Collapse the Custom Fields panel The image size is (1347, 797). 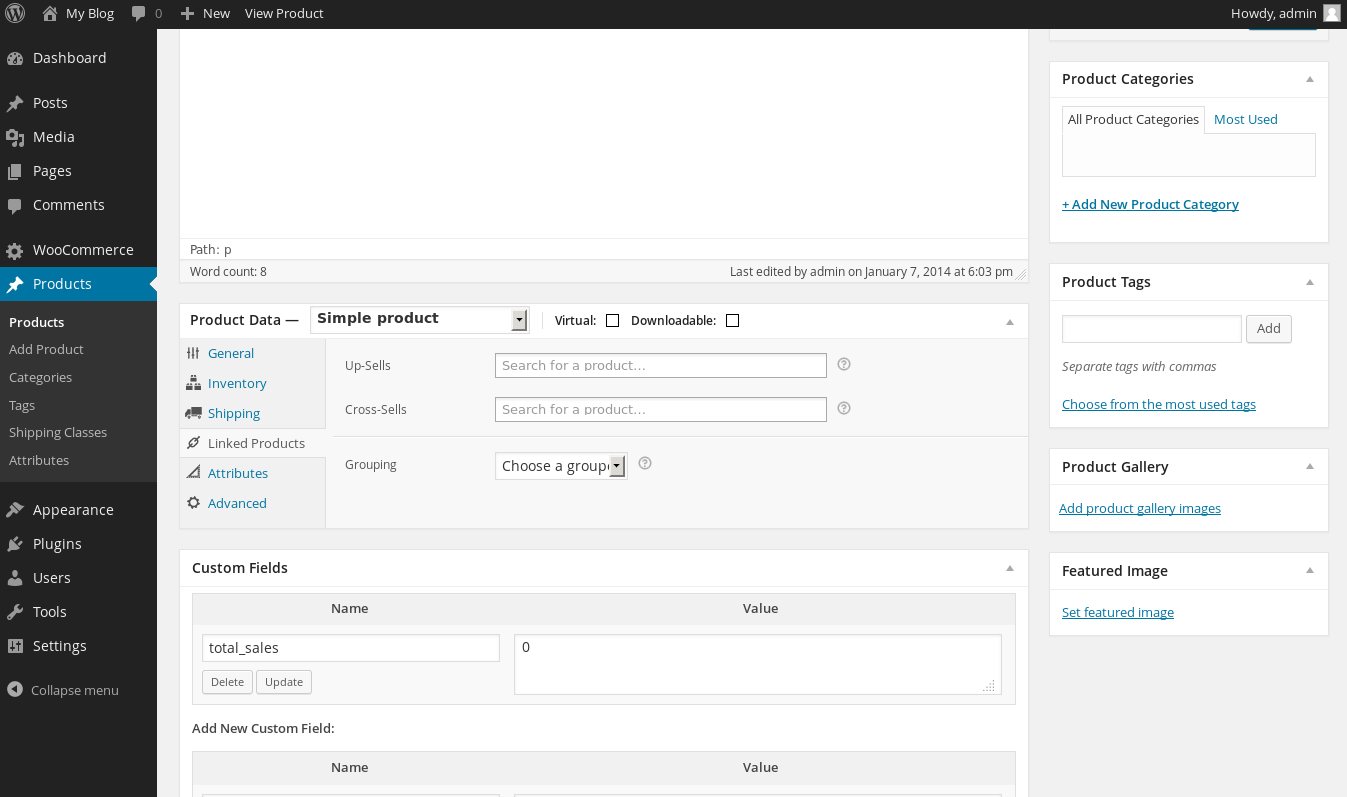1010,568
